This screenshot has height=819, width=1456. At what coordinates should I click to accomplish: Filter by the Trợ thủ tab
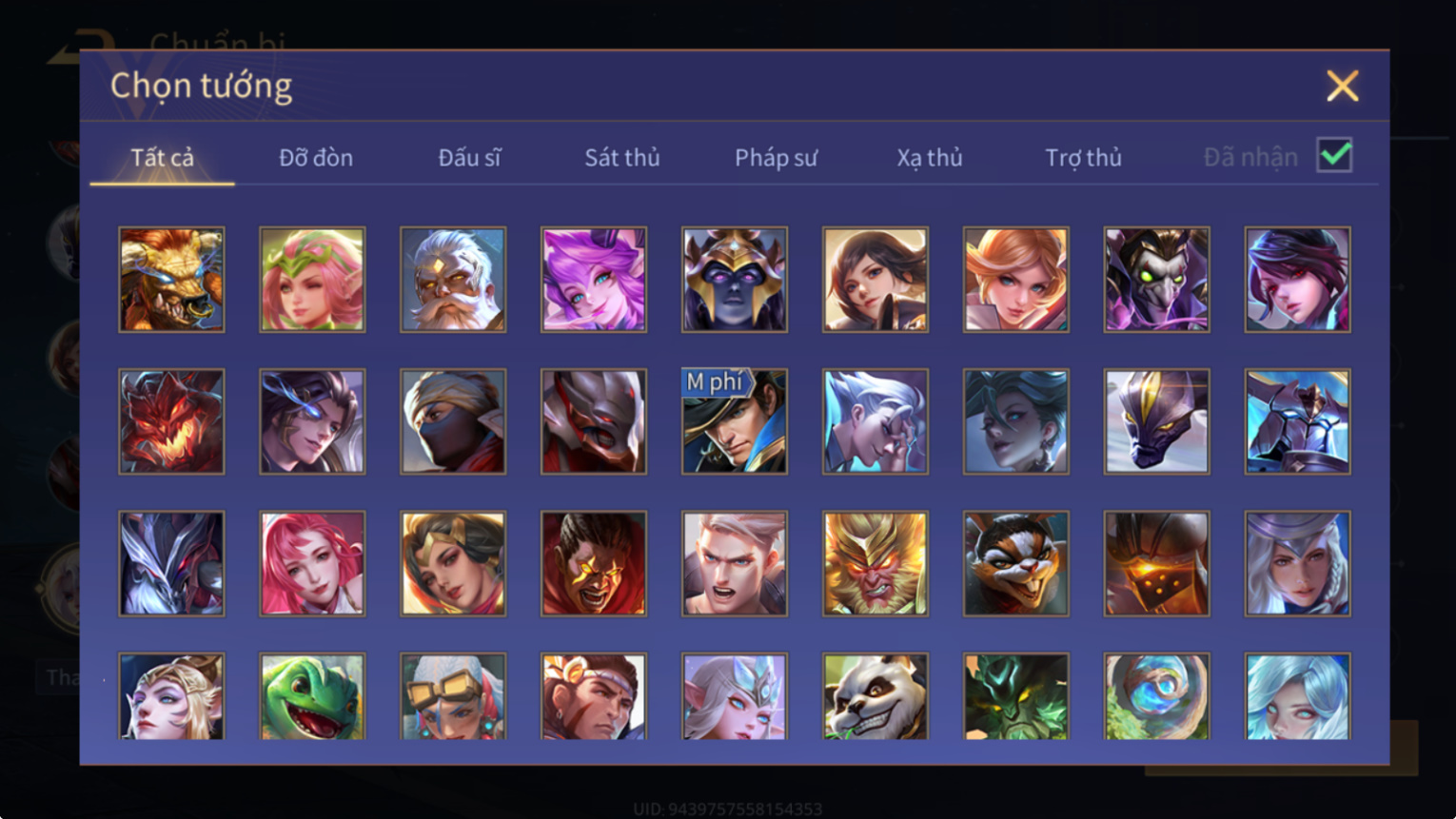1083,157
